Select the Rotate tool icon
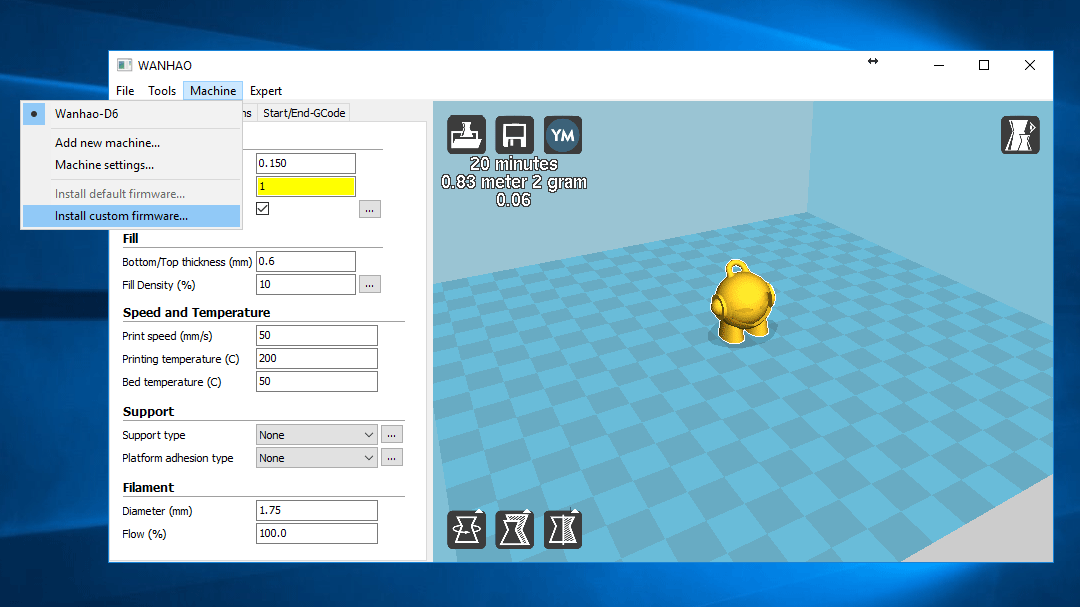1080x607 pixels. click(x=467, y=529)
